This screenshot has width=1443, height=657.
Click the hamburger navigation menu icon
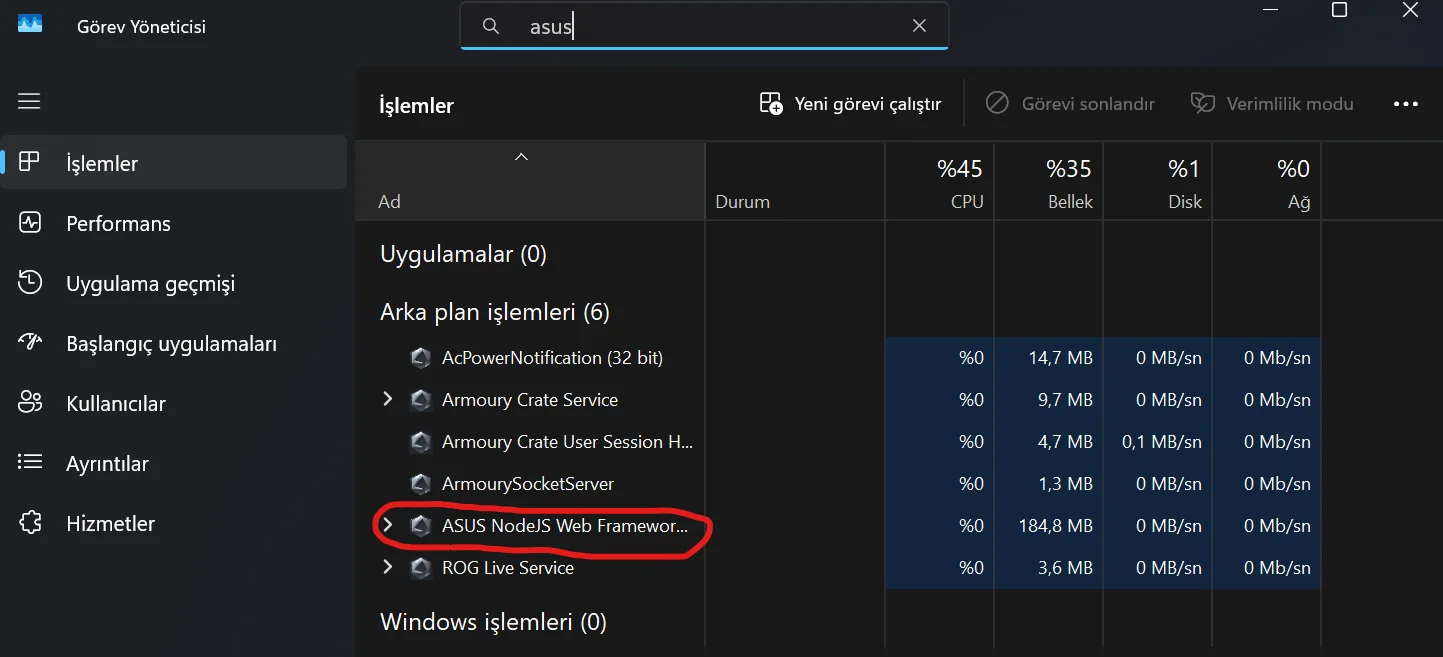pos(29,101)
